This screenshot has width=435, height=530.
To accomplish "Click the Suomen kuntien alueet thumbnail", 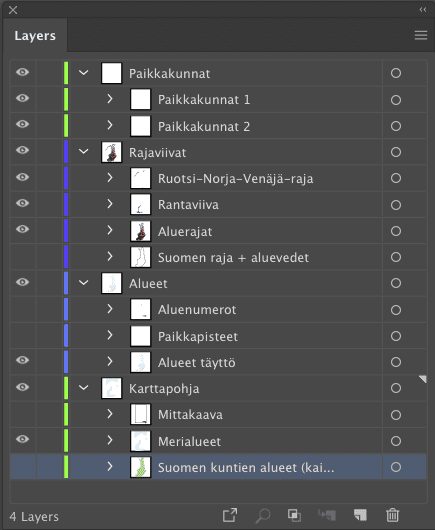I will [140, 467].
